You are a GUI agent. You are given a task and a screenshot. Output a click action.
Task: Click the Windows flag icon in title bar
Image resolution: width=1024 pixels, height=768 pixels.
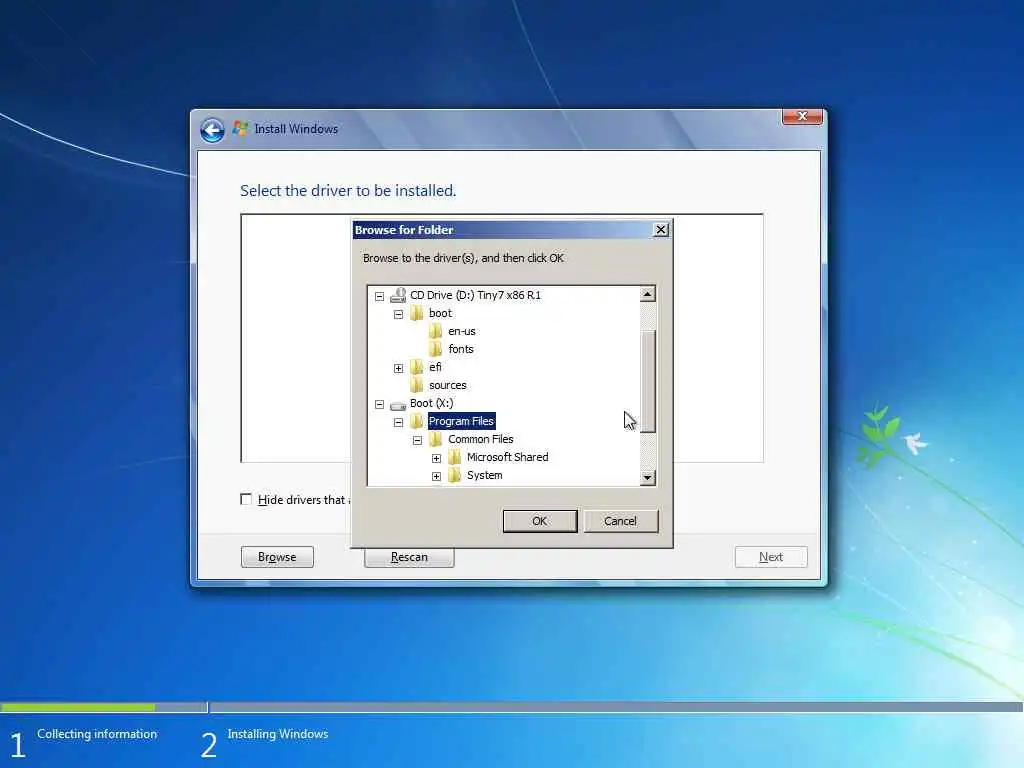click(x=240, y=129)
